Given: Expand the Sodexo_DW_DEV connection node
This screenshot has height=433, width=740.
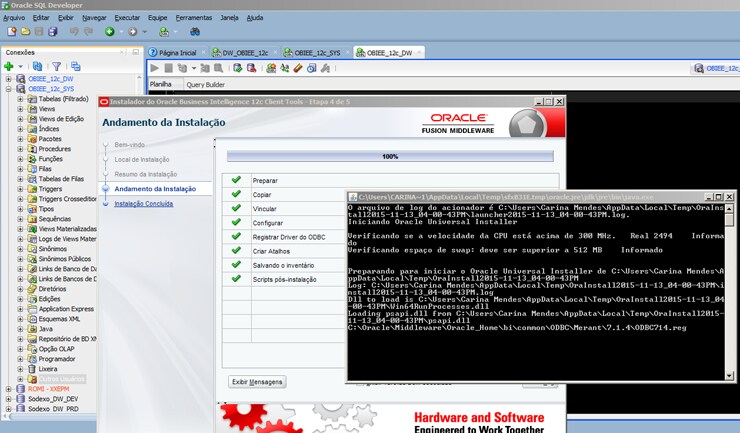Looking at the screenshot, I should [x=8, y=399].
